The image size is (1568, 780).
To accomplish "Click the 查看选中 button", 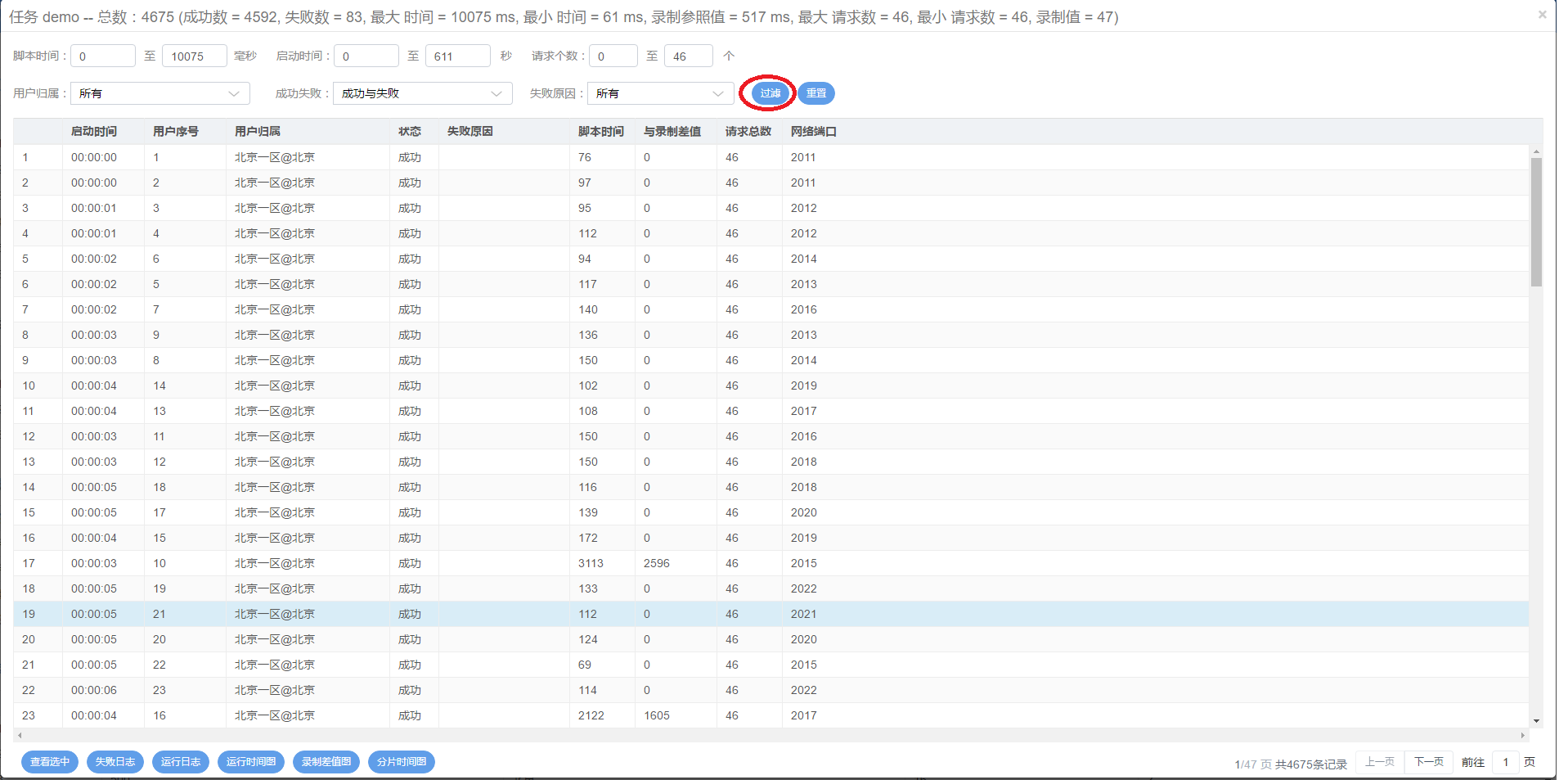I will [x=50, y=762].
